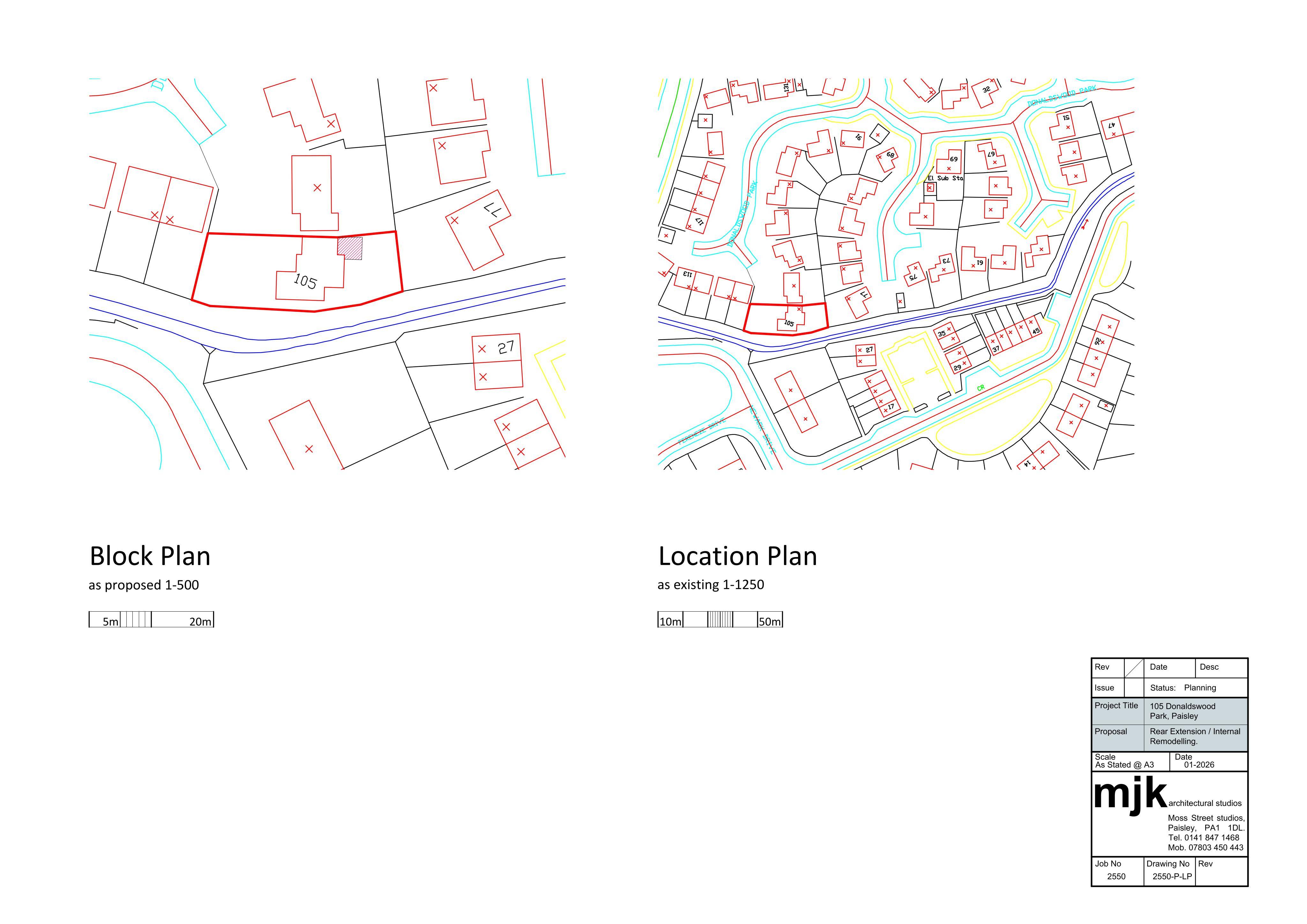Click the "Moss Street studios," address line
Image resolution: width=1307 pixels, height=924 pixels.
1206,818
